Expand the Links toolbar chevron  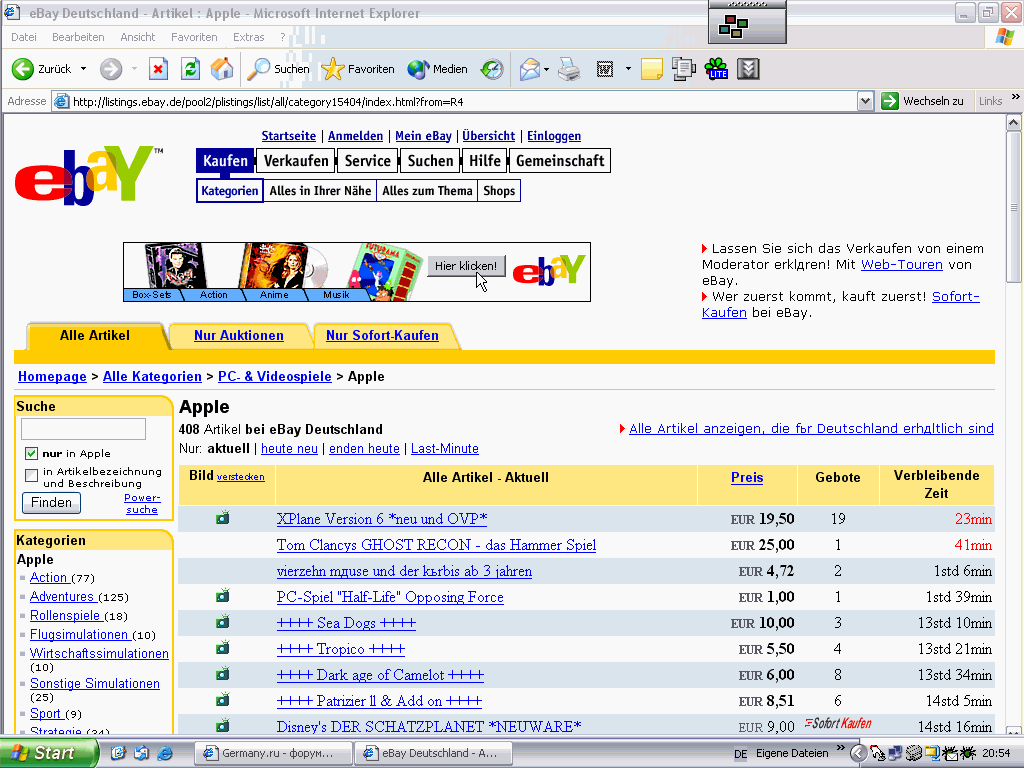tap(1016, 97)
